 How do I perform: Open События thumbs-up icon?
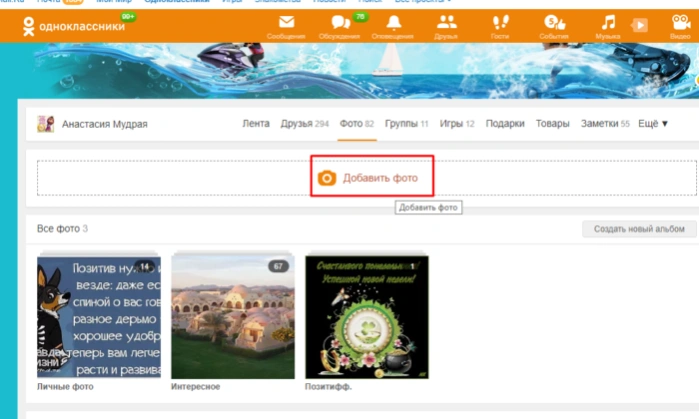[x=554, y=26]
